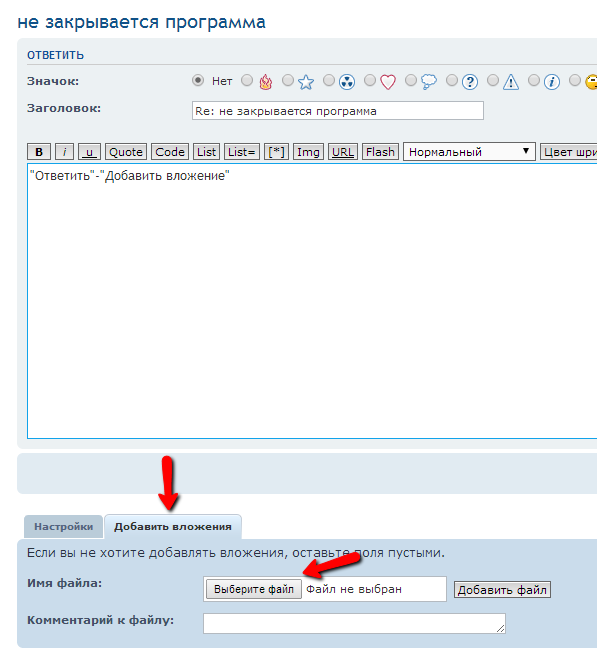This screenshot has width=597, height=663.
Task: Select the radio button beside radioactive icon
Action: [329, 80]
